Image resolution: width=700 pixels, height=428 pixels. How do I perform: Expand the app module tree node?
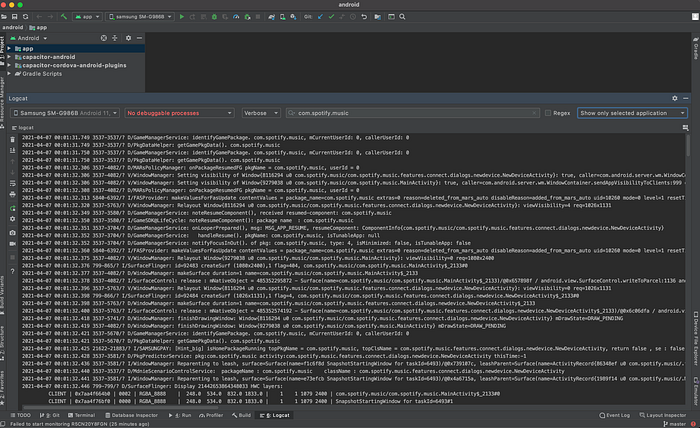click(x=9, y=48)
